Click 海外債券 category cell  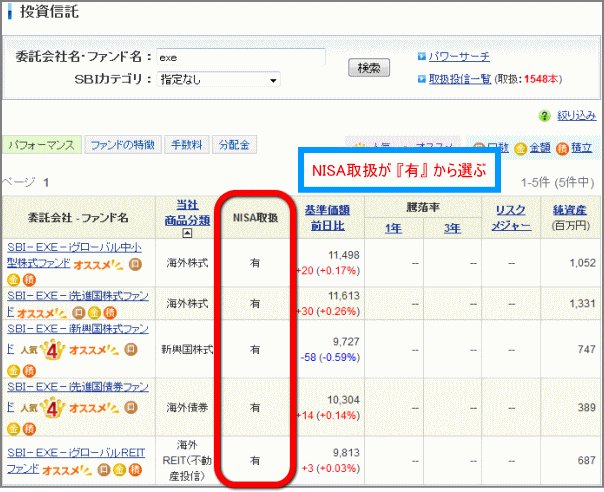pyautogui.click(x=187, y=407)
